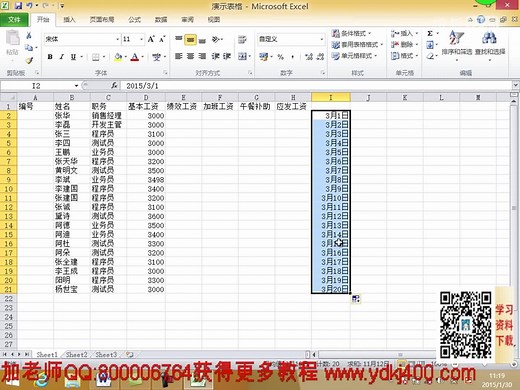Switch to the Data tab

(161, 20)
